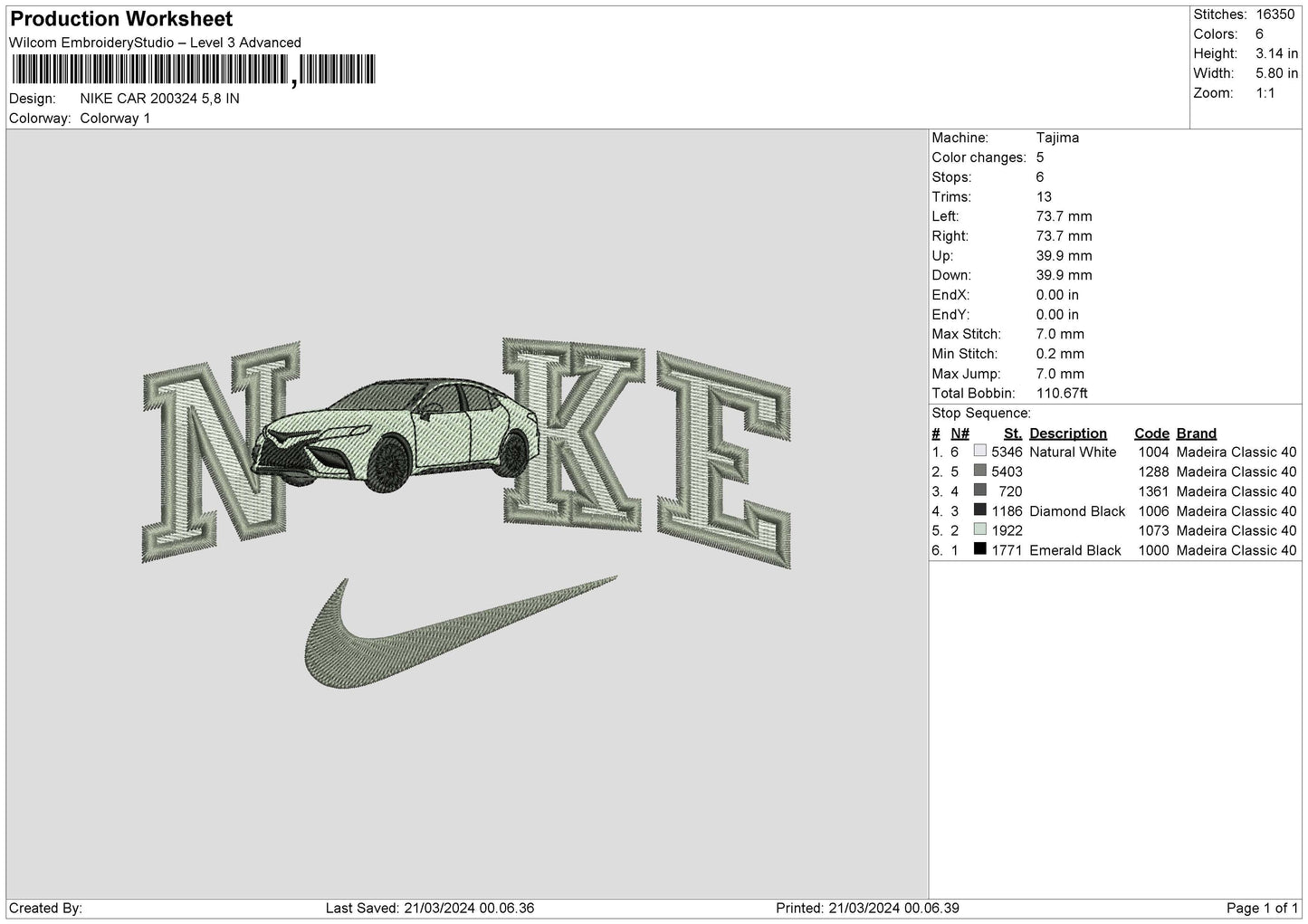Click the width value '5.80 in'
Viewport: 1308px width, 924px height.
[1276, 73]
